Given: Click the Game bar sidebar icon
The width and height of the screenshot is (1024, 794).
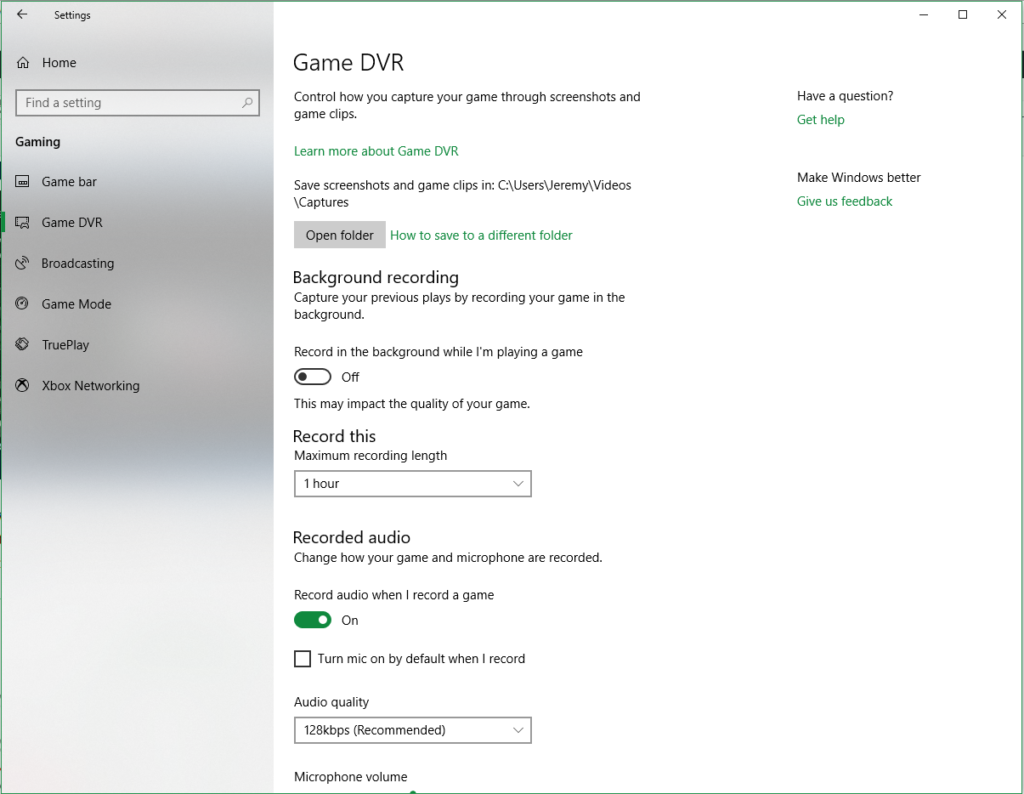Looking at the screenshot, I should click(22, 182).
